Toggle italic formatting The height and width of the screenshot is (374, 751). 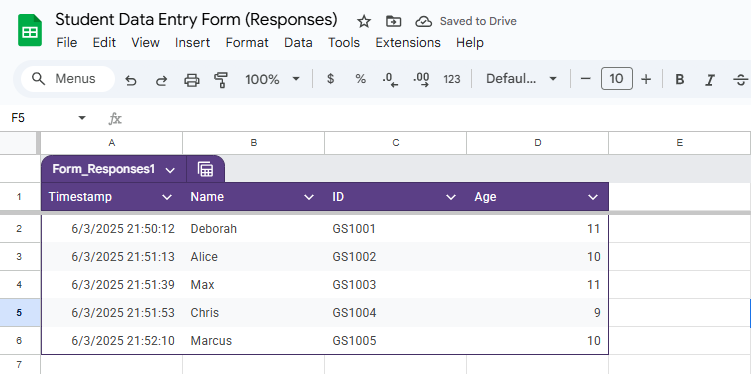click(x=710, y=79)
